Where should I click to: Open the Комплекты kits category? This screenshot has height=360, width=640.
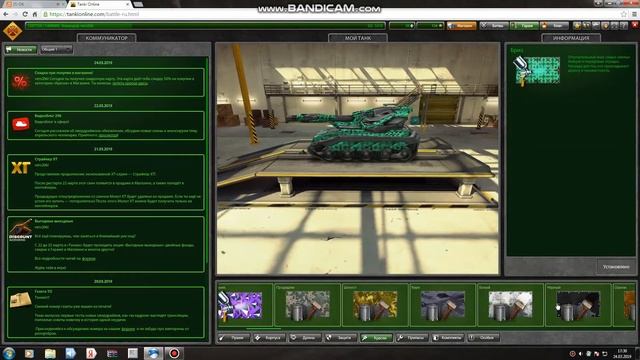click(x=447, y=338)
